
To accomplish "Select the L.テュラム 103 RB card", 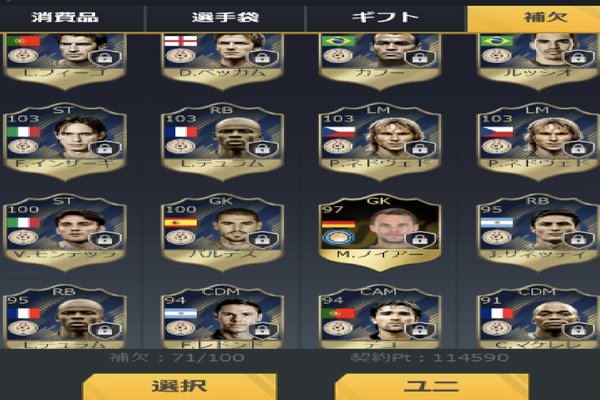I will pyautogui.click(x=222, y=143).
